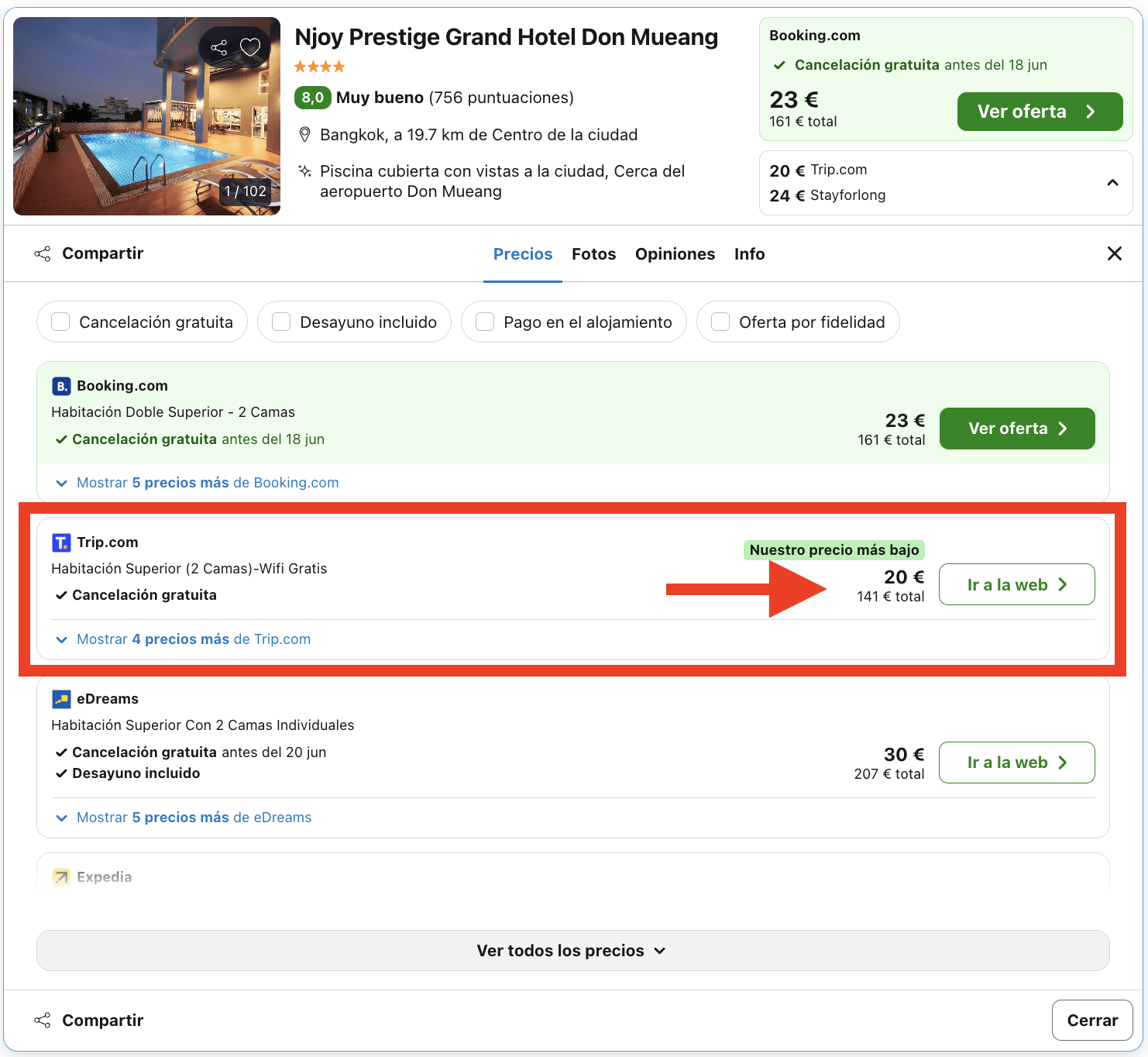Enable the Cancelación gratuita filter checkbox
The width and height of the screenshot is (1148, 1057).
(60, 322)
